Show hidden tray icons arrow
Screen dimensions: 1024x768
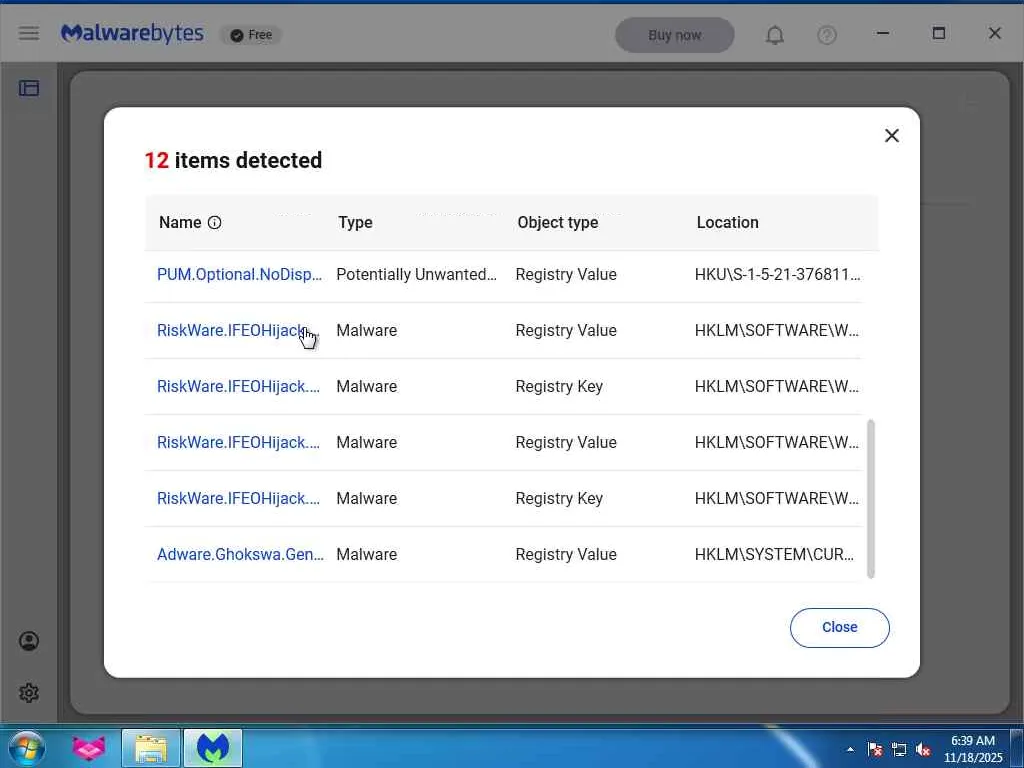click(850, 749)
